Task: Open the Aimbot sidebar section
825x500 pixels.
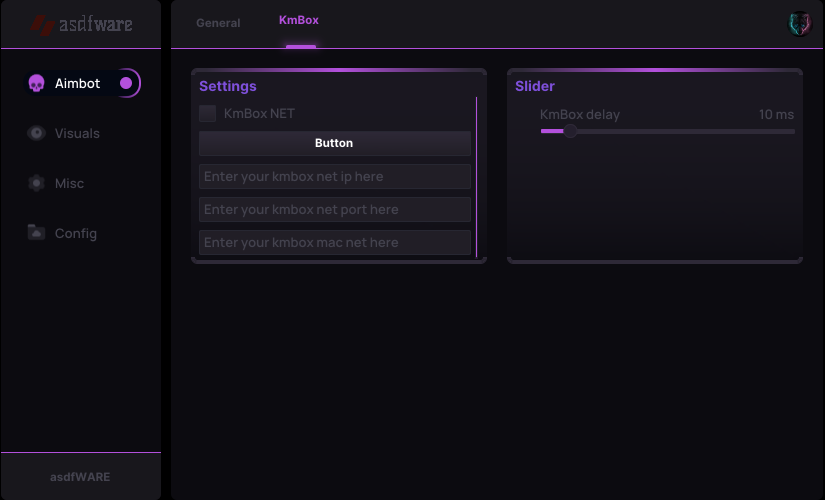Action: tap(83, 83)
